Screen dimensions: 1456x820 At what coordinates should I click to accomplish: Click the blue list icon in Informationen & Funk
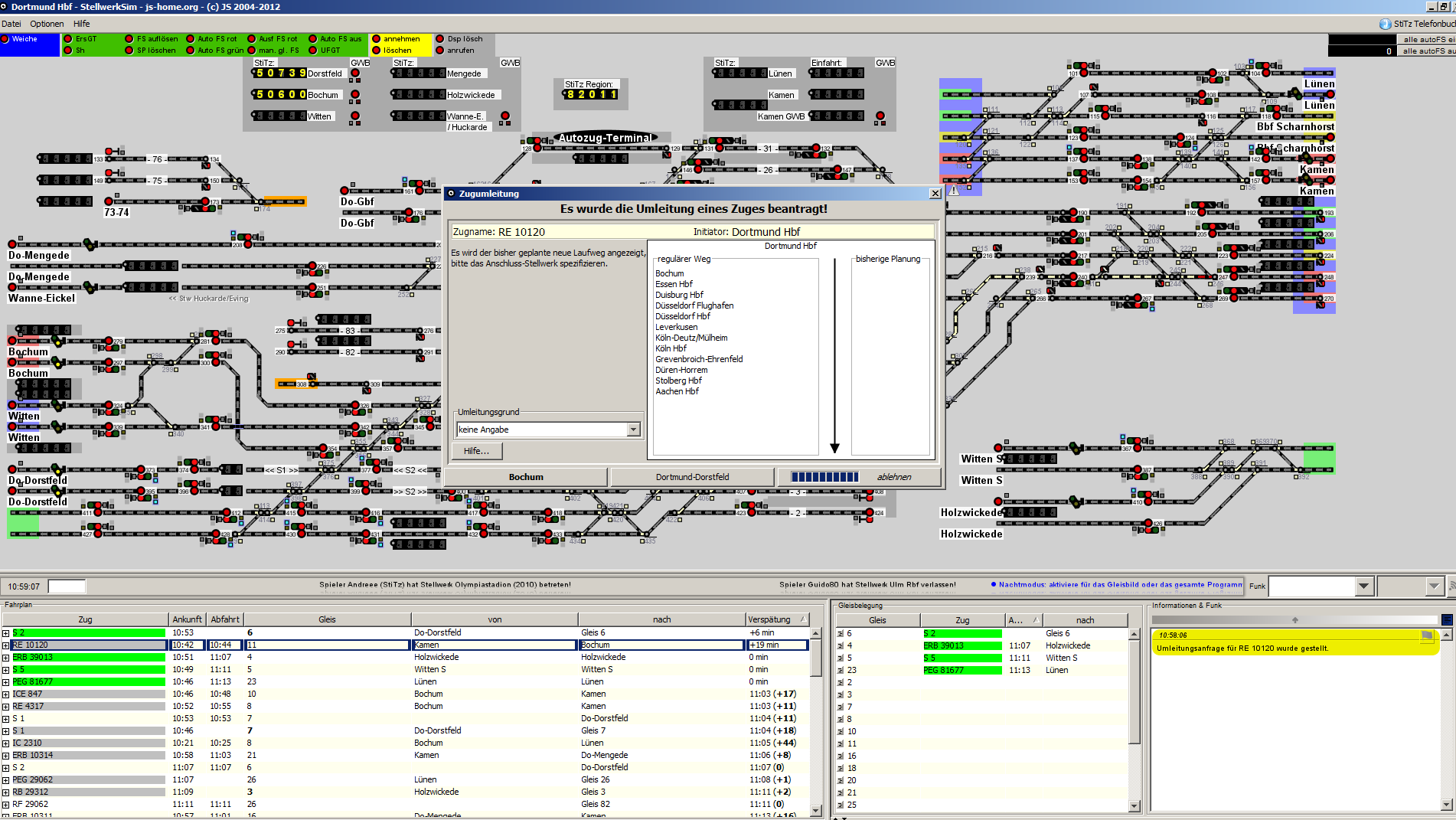(1446, 619)
